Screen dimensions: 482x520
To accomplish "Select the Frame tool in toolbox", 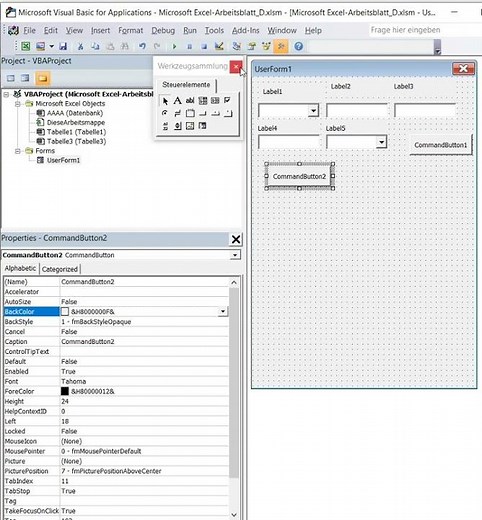I will [190, 113].
